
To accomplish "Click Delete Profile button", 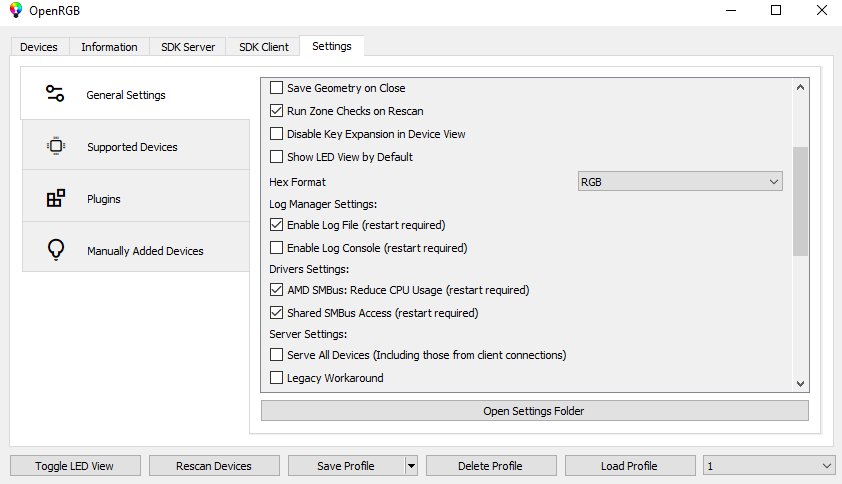I will [x=491, y=466].
